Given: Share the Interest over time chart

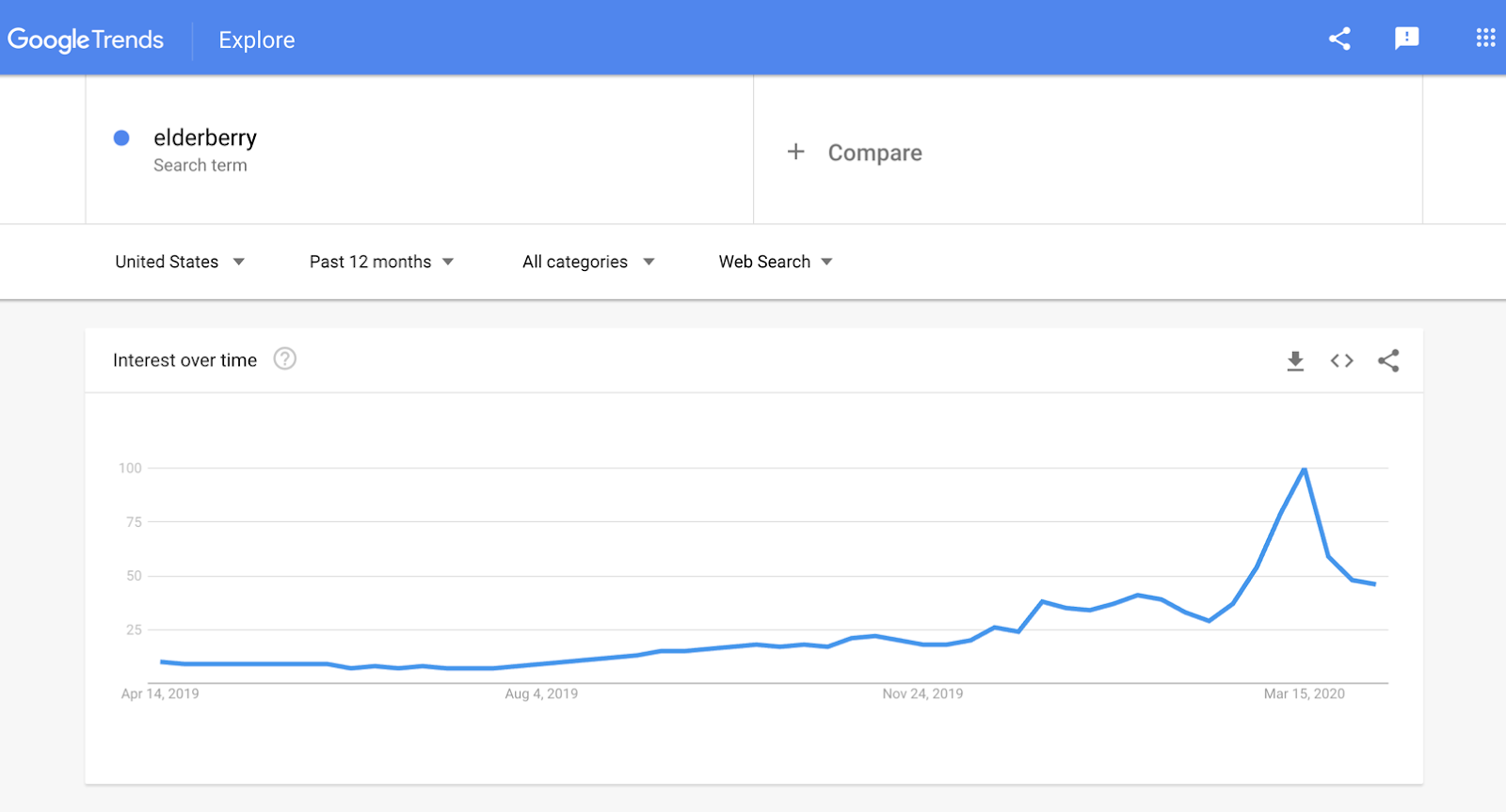Looking at the screenshot, I should tap(1388, 360).
